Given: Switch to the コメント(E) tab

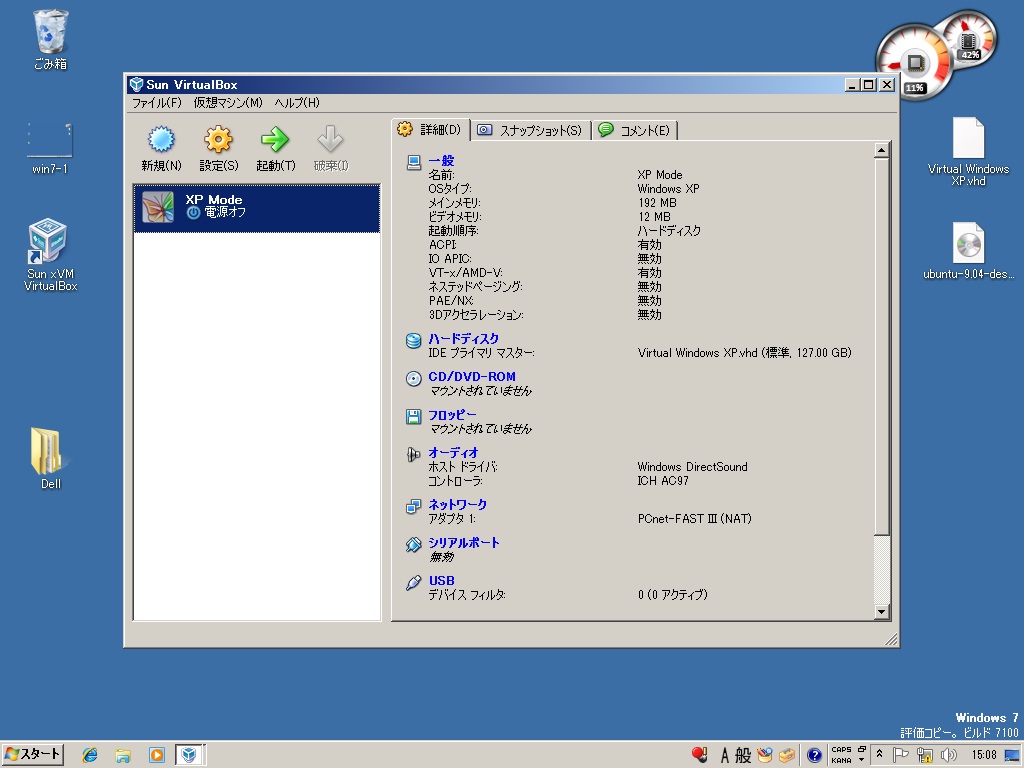Looking at the screenshot, I should tap(635, 131).
